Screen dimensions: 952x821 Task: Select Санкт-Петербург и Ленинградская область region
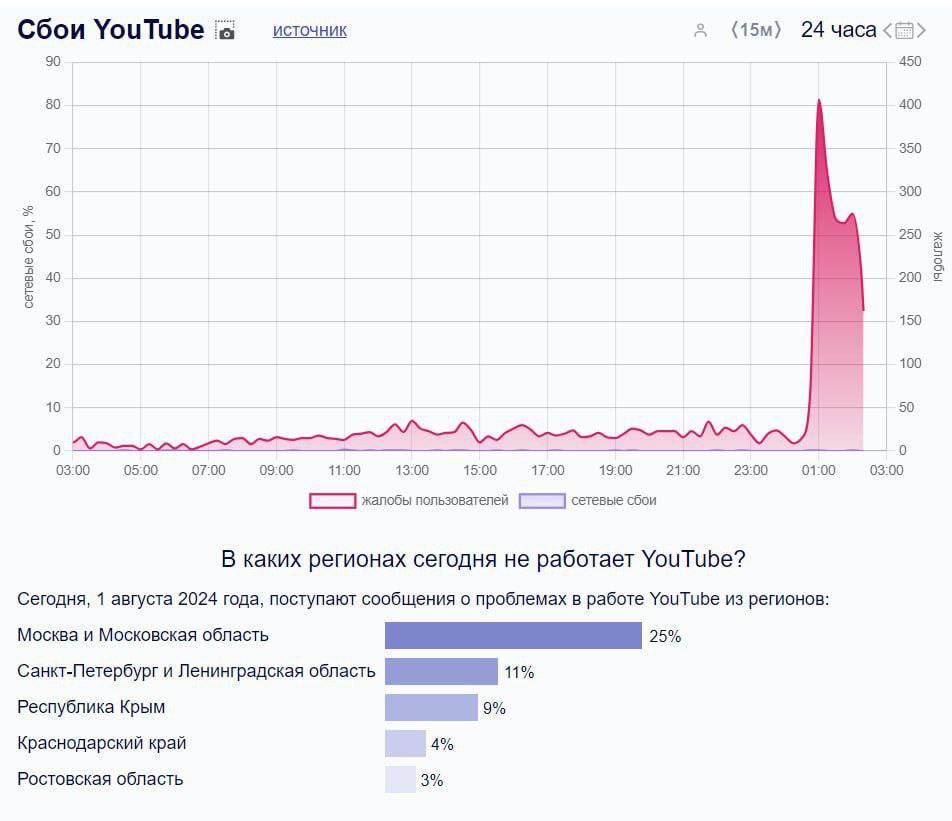click(x=196, y=671)
